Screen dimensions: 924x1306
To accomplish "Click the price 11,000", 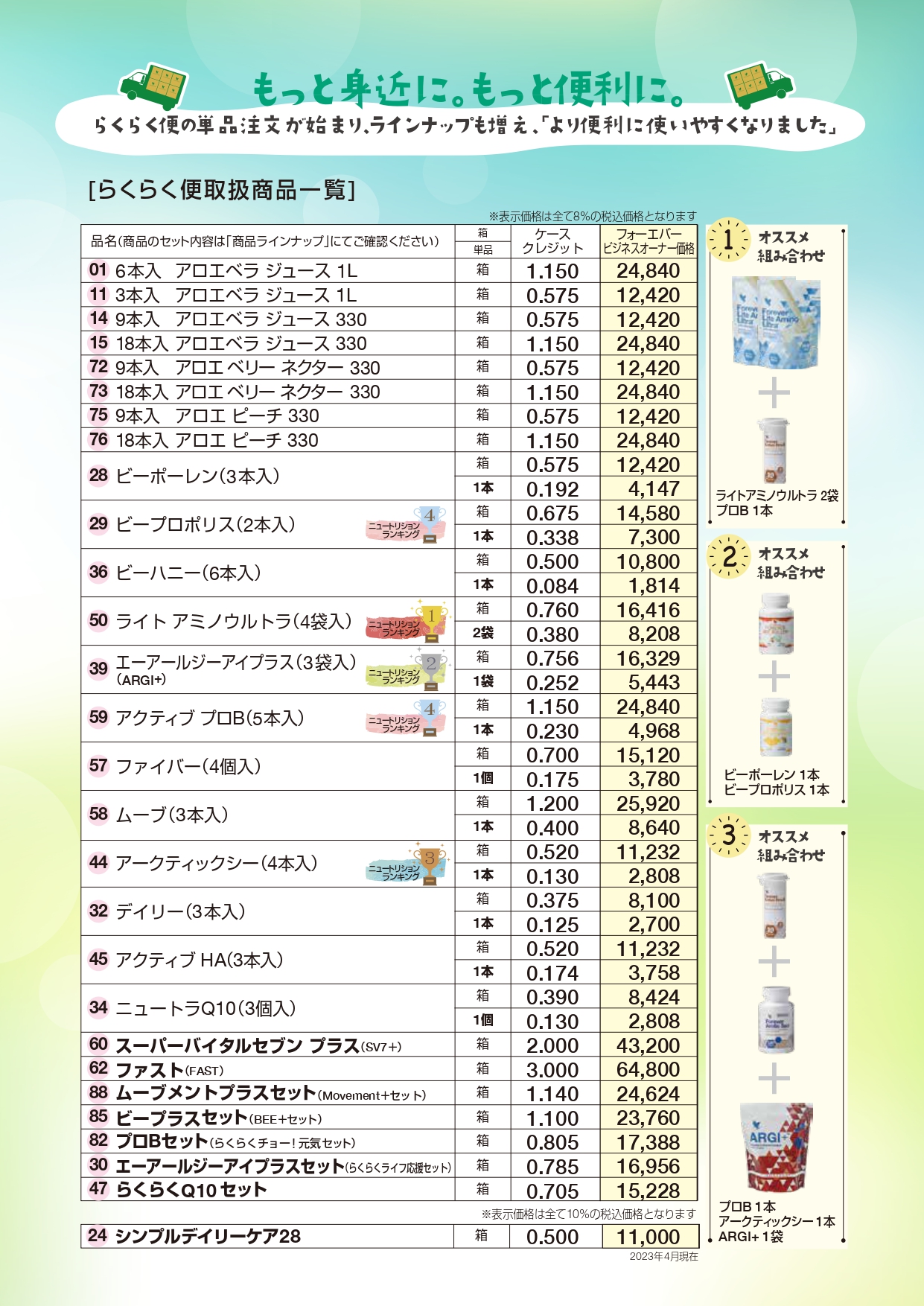I will tap(649, 1237).
